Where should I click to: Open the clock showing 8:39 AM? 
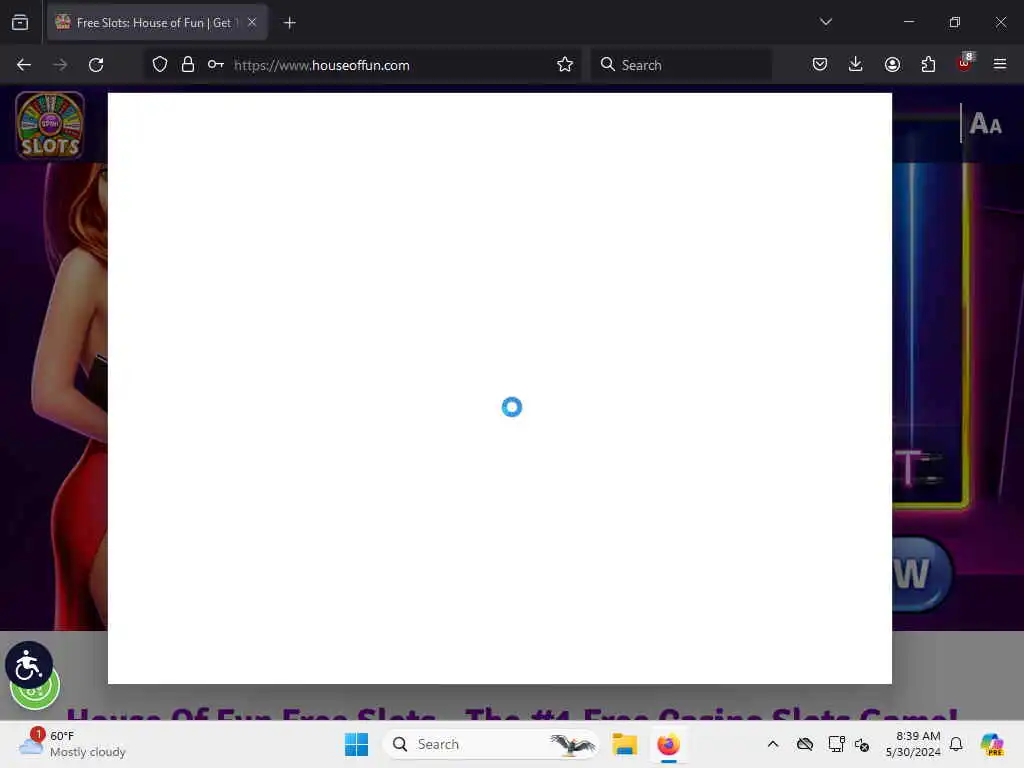click(913, 744)
